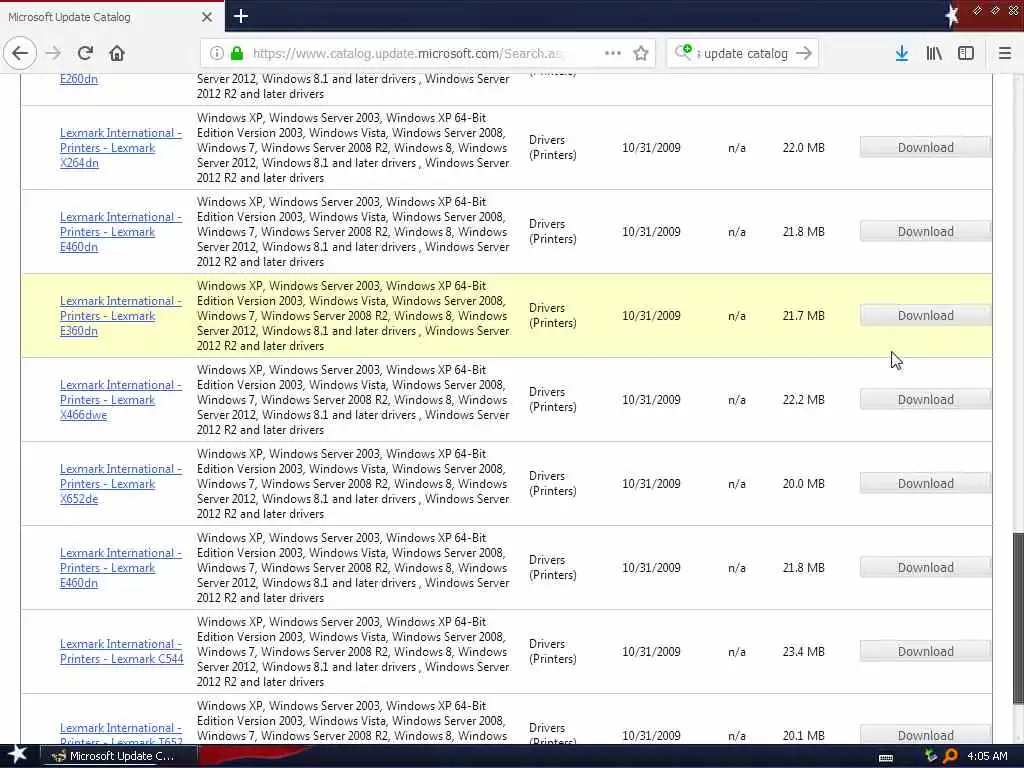Image resolution: width=1024 pixels, height=768 pixels.
Task: Open the Lexmark X466dwe driver link
Action: (x=121, y=400)
